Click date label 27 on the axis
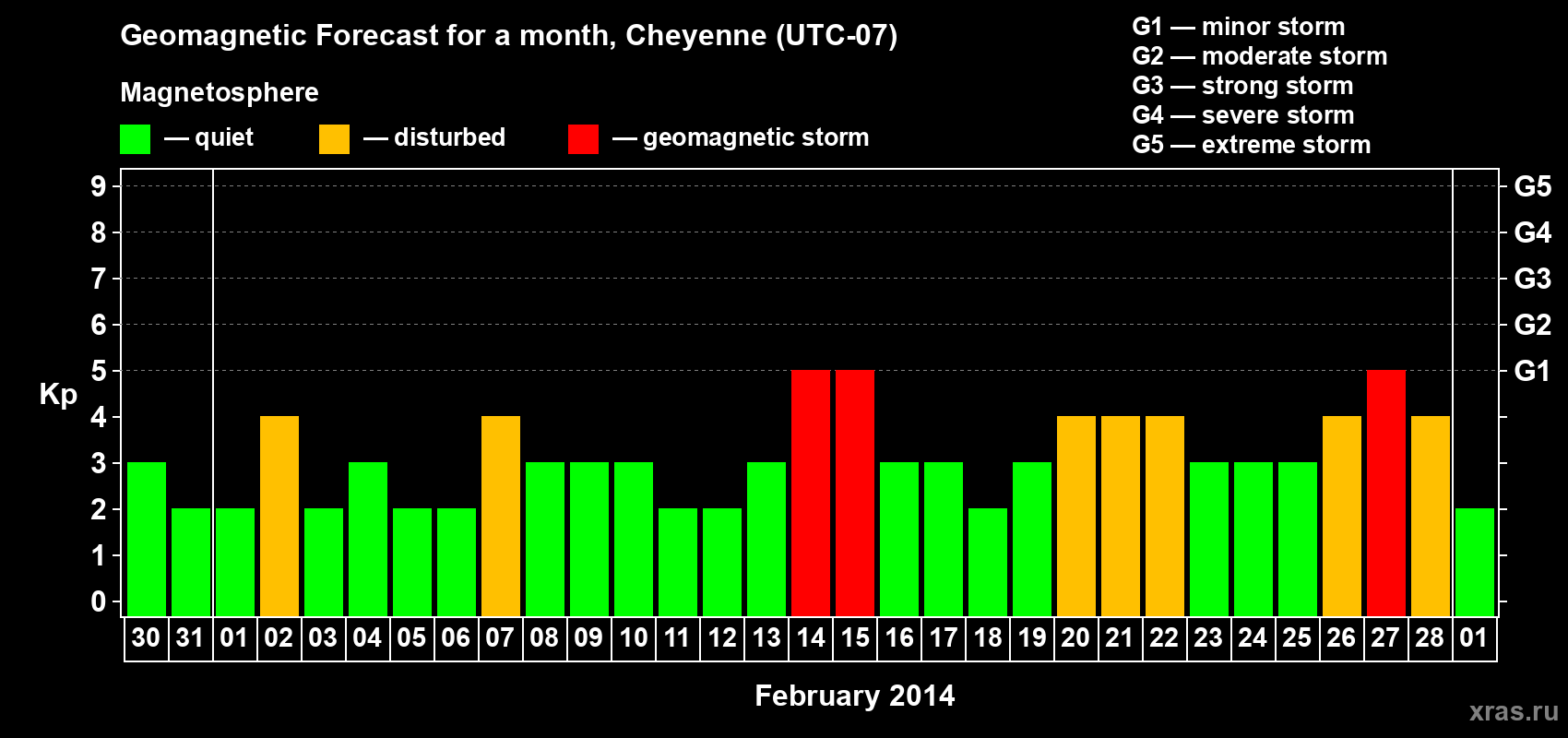This screenshot has width=1568, height=738. [x=1385, y=638]
